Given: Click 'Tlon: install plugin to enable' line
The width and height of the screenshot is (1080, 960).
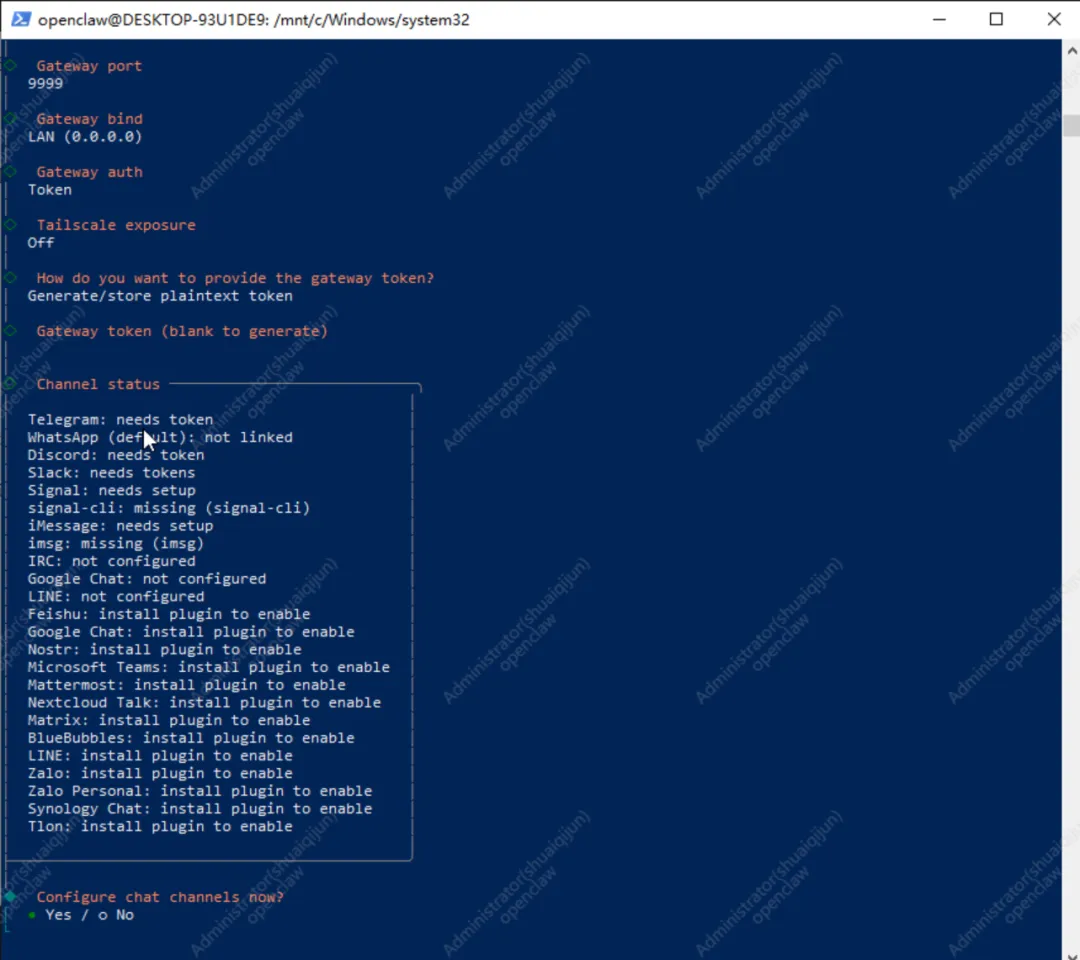Looking at the screenshot, I should [x=160, y=826].
